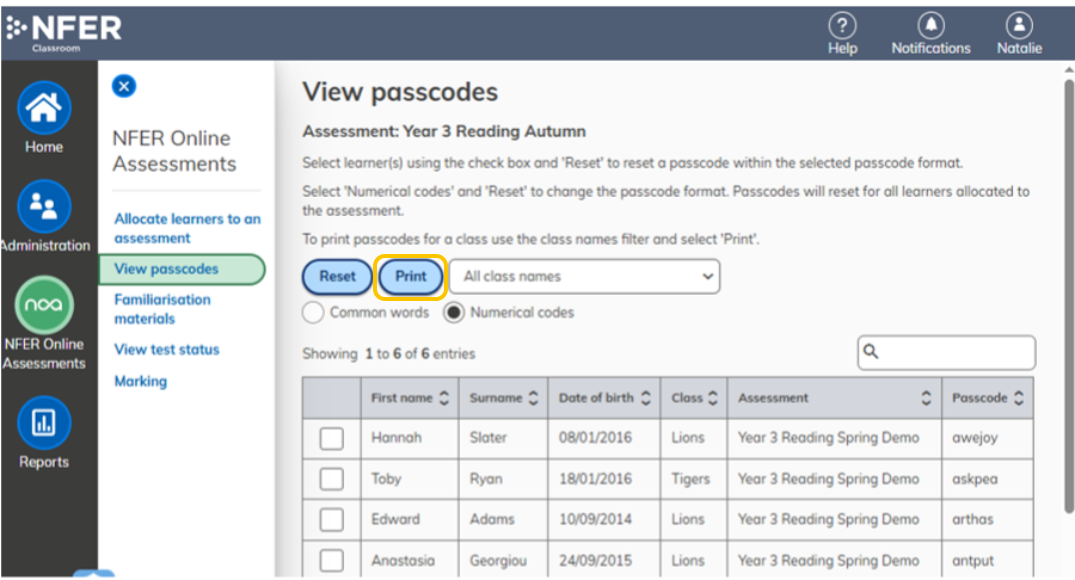The height and width of the screenshot is (580, 1075).
Task: Open the Notifications bell icon
Action: pyautogui.click(x=930, y=26)
